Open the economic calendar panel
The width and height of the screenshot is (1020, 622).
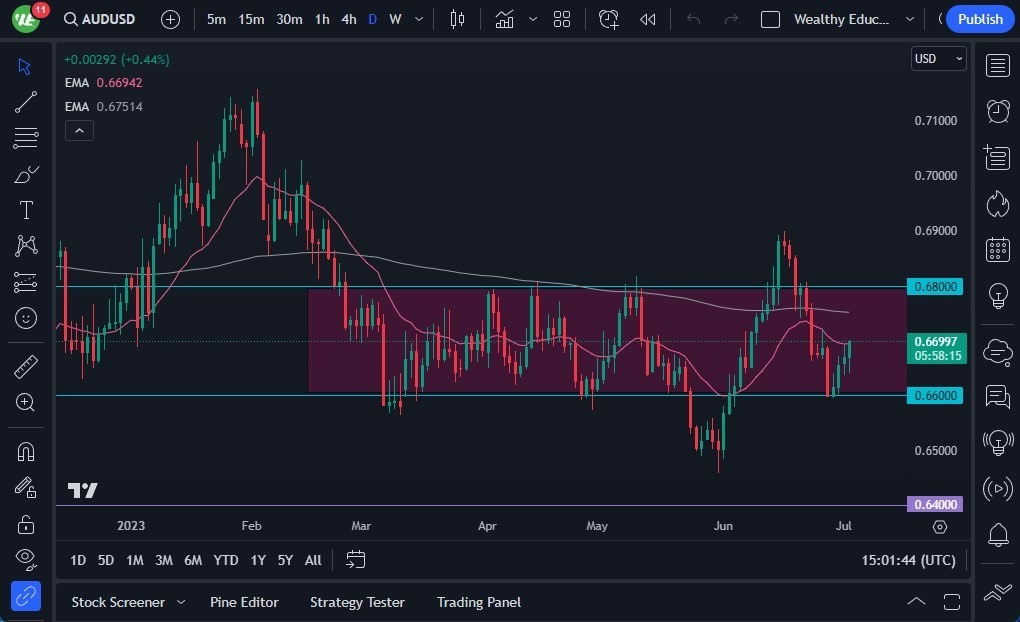click(x=997, y=249)
